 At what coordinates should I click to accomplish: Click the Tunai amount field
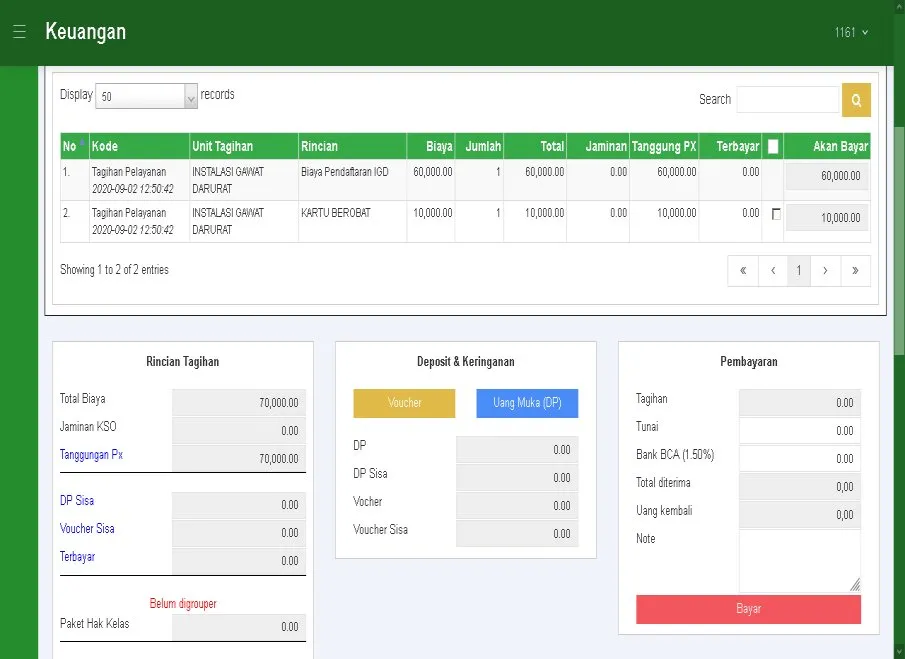[x=799, y=430]
